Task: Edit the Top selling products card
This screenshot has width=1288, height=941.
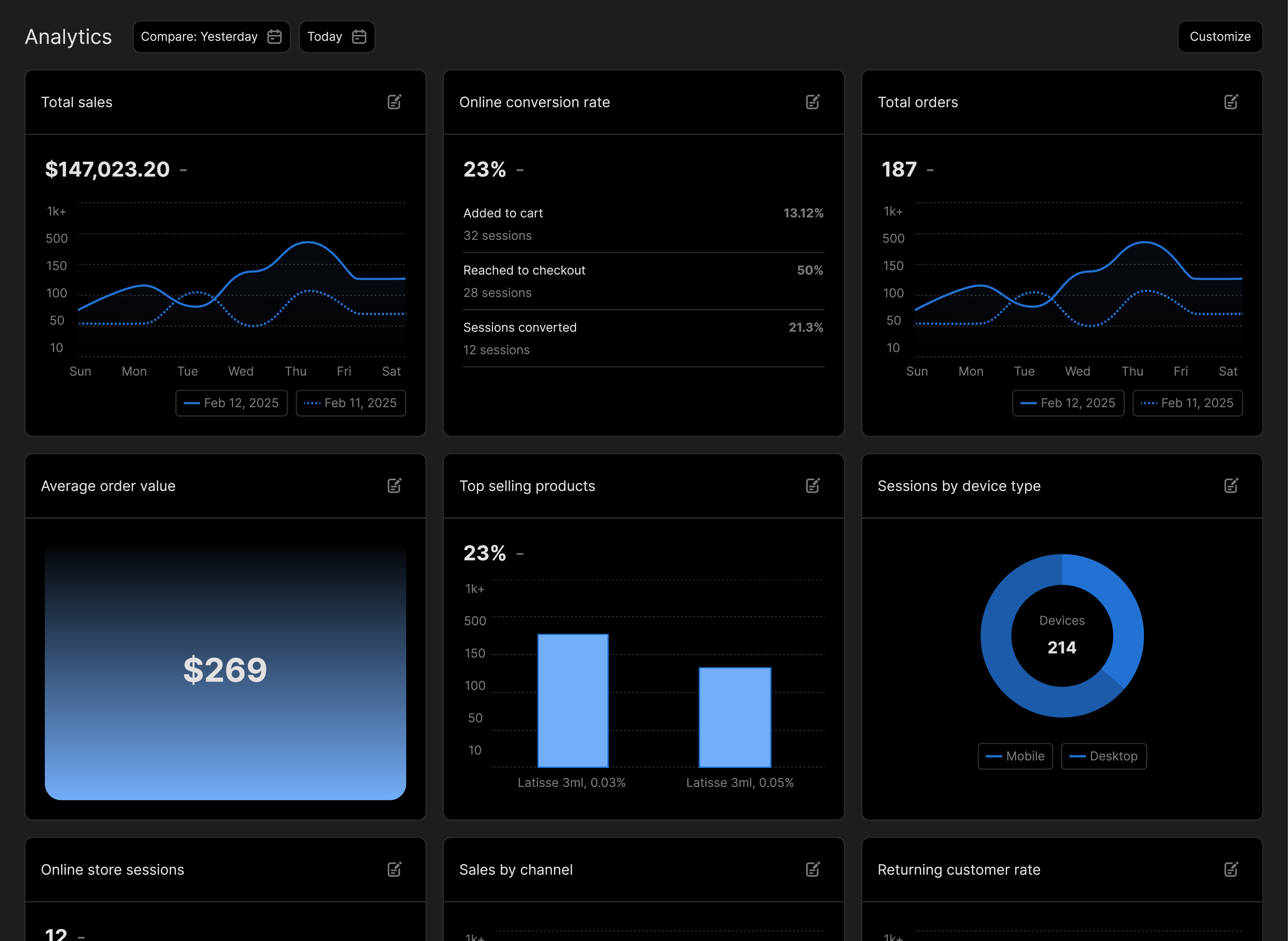Action: click(x=813, y=485)
